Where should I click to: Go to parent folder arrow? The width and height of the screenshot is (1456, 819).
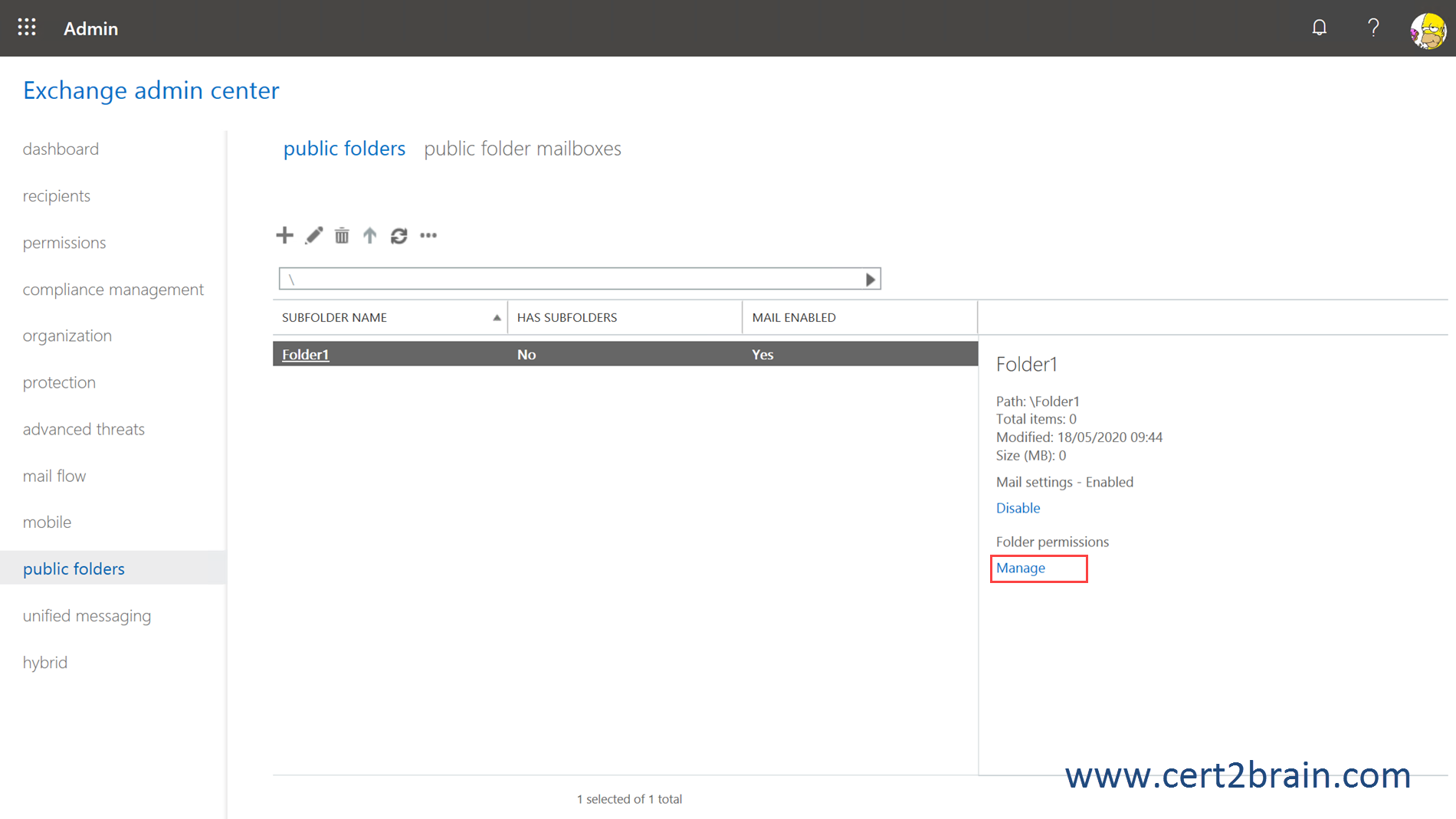(370, 235)
